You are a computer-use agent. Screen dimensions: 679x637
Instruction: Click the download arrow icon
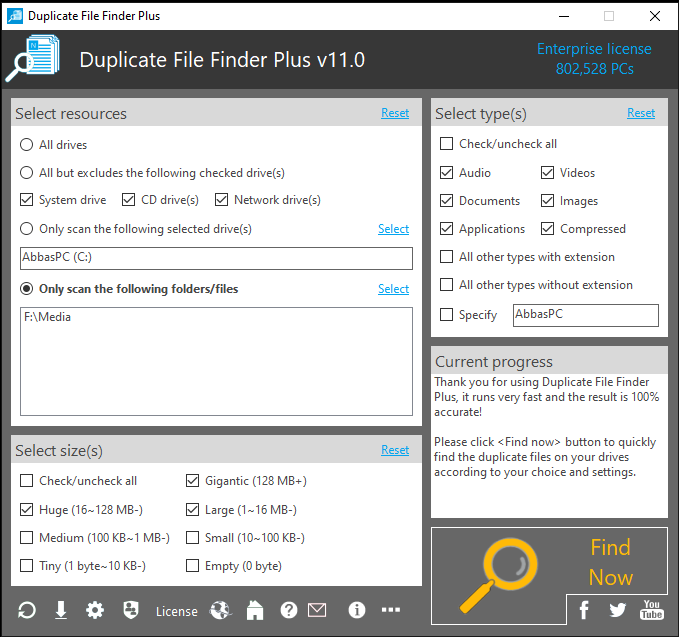(x=61, y=611)
